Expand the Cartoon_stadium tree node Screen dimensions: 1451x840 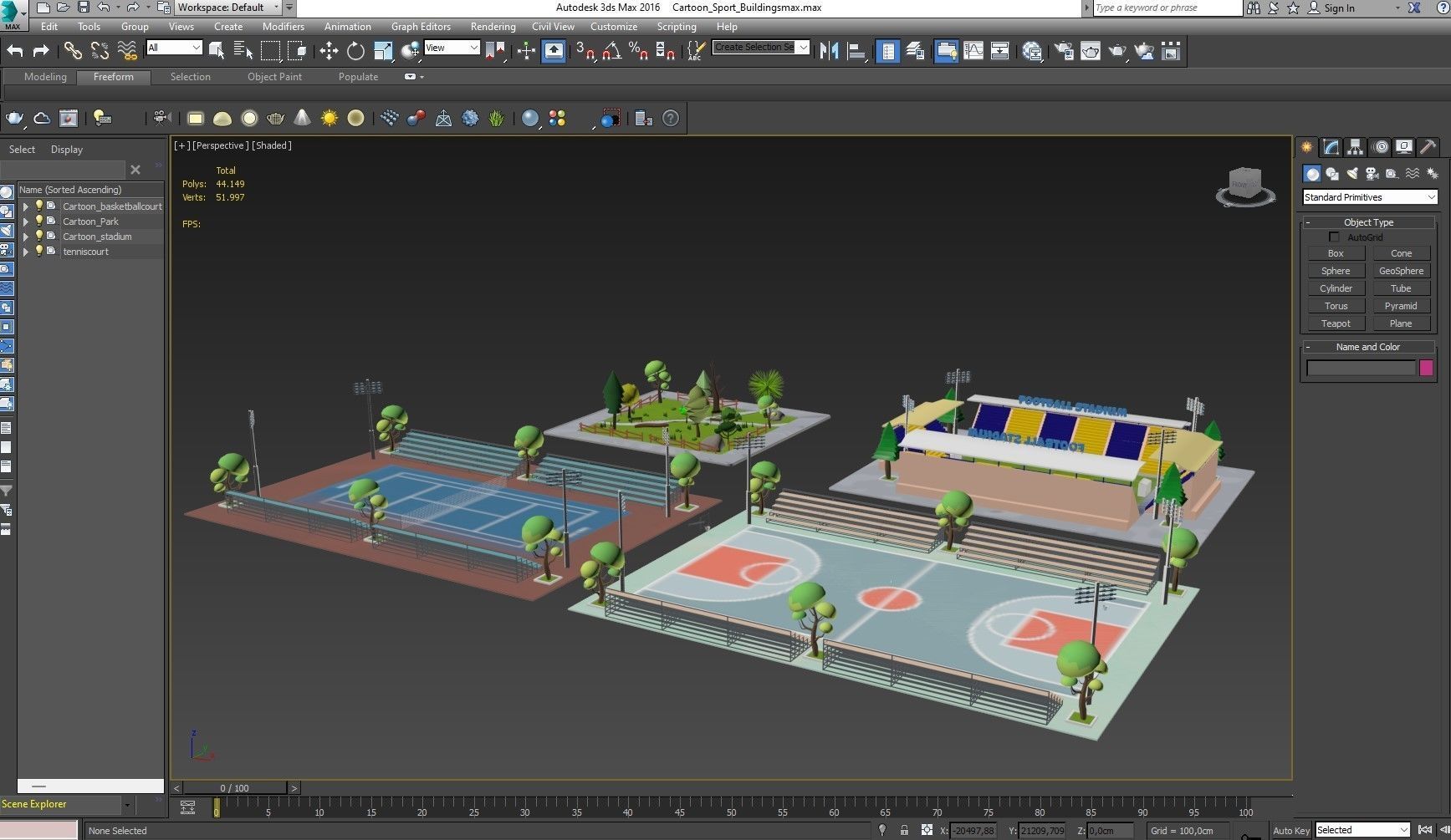pyautogui.click(x=25, y=237)
